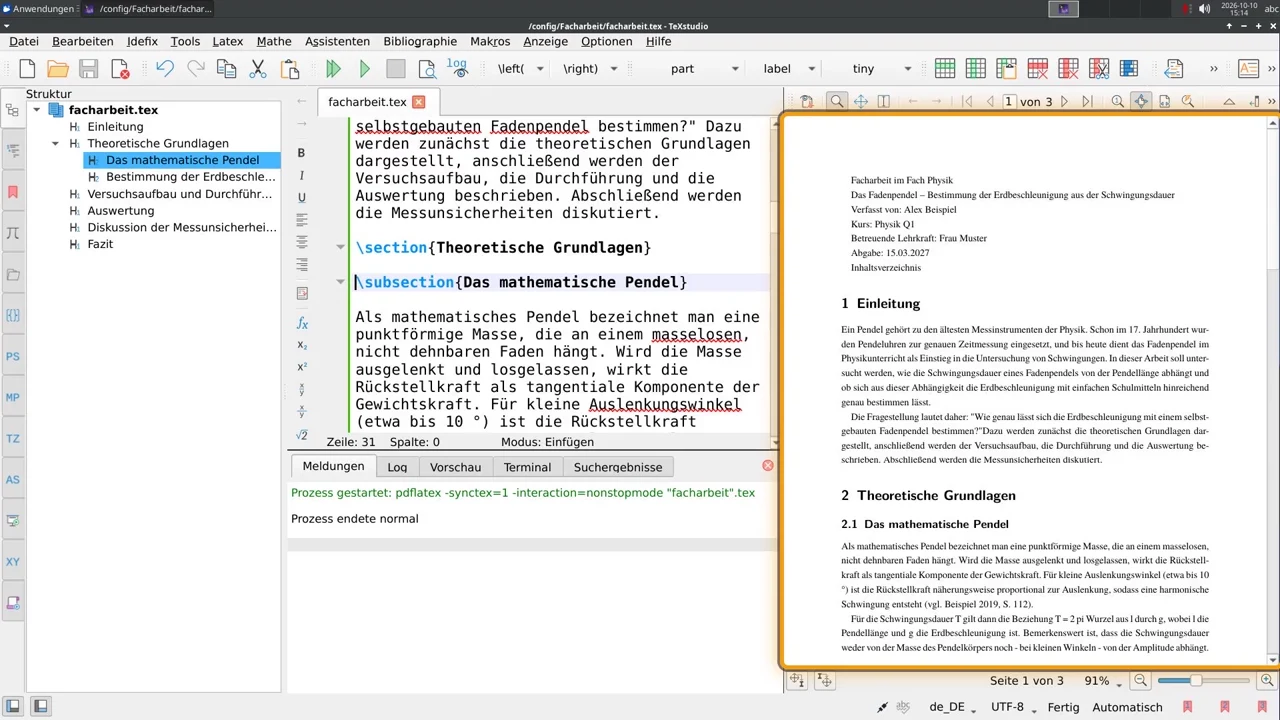
Task: Apply italic formatting from the editor sidebar
Action: point(301,175)
